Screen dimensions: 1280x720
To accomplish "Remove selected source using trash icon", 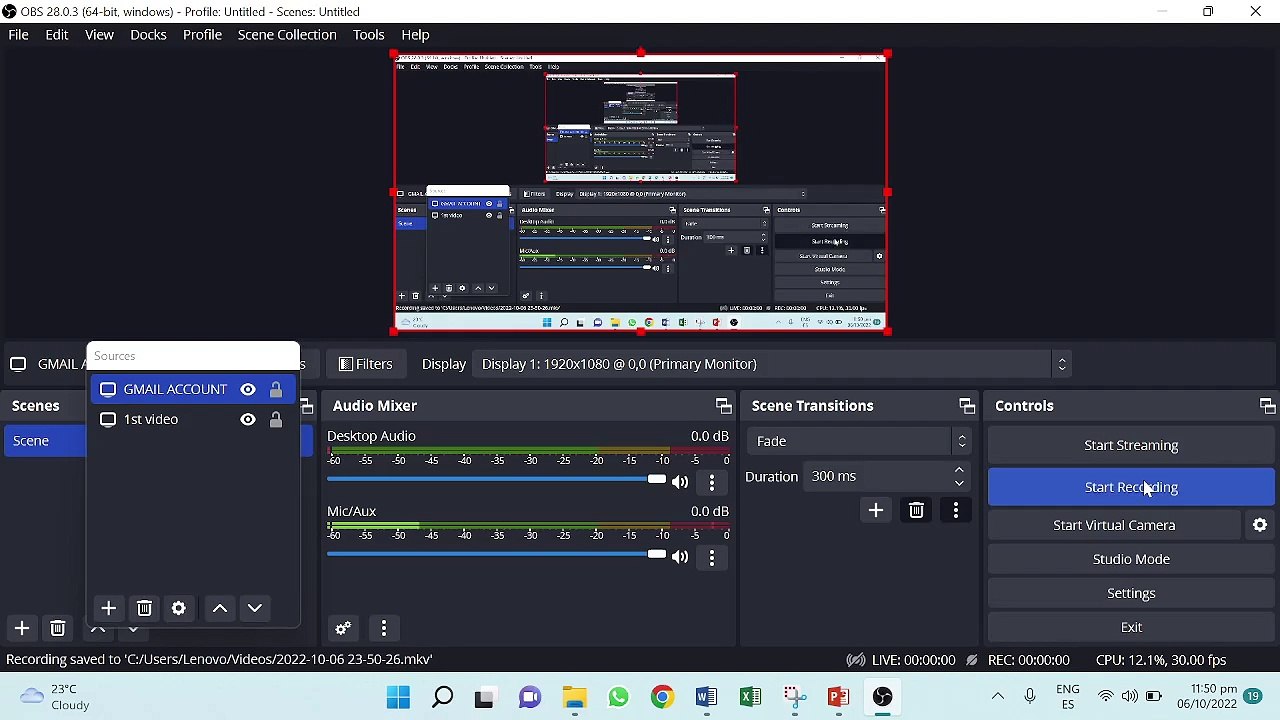I will (x=144, y=608).
